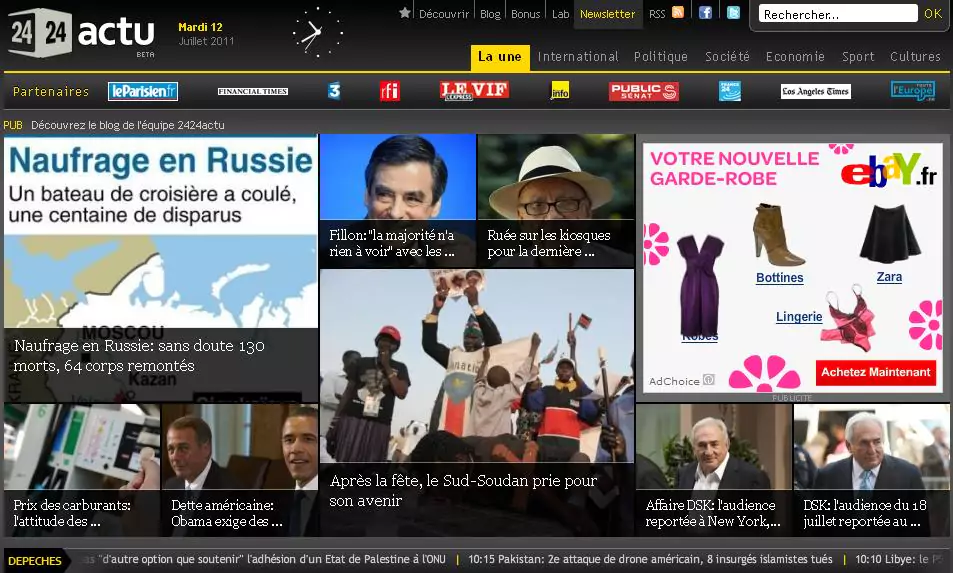Open the Sport section tab
Screen dimensions: 953x573
857,57
